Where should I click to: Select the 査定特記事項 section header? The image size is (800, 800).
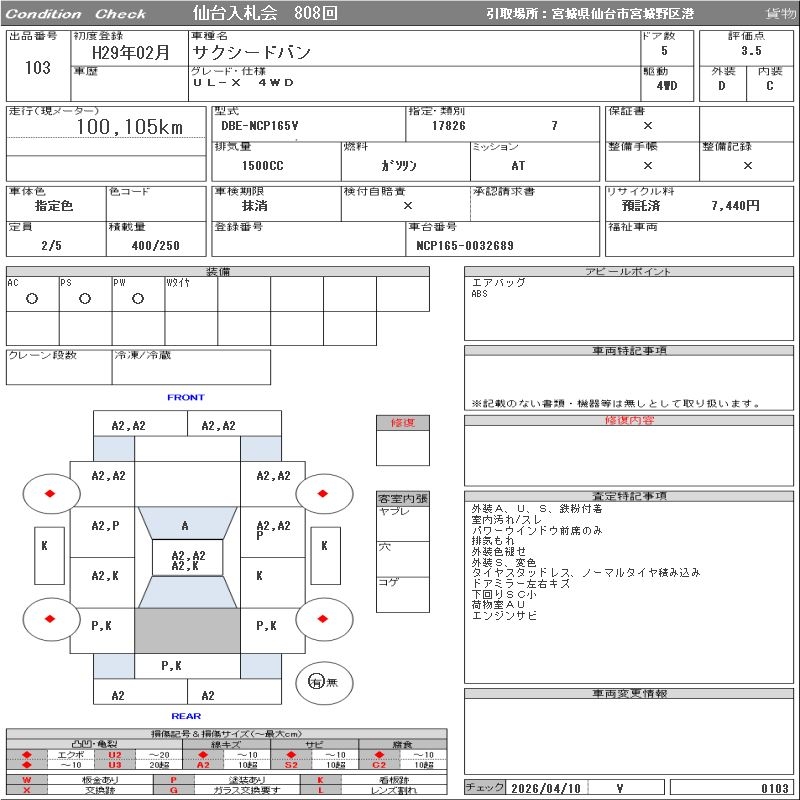point(630,496)
